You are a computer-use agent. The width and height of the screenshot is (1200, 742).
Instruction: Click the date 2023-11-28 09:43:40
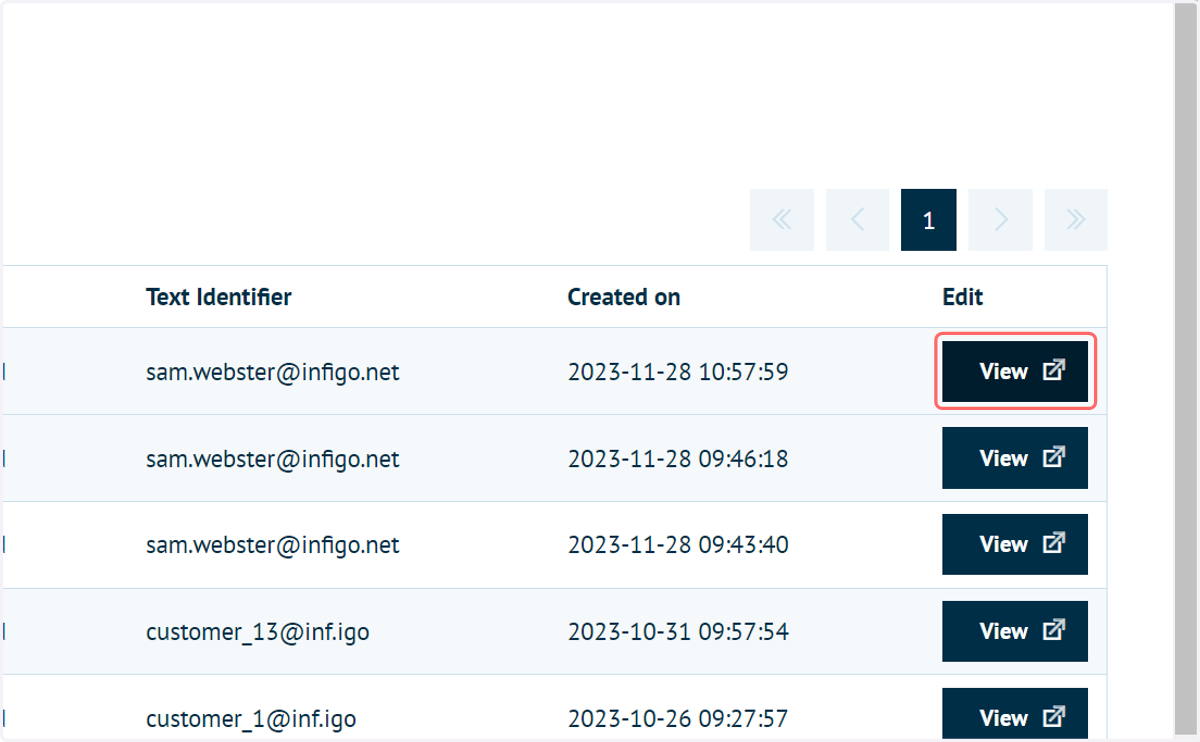point(678,545)
